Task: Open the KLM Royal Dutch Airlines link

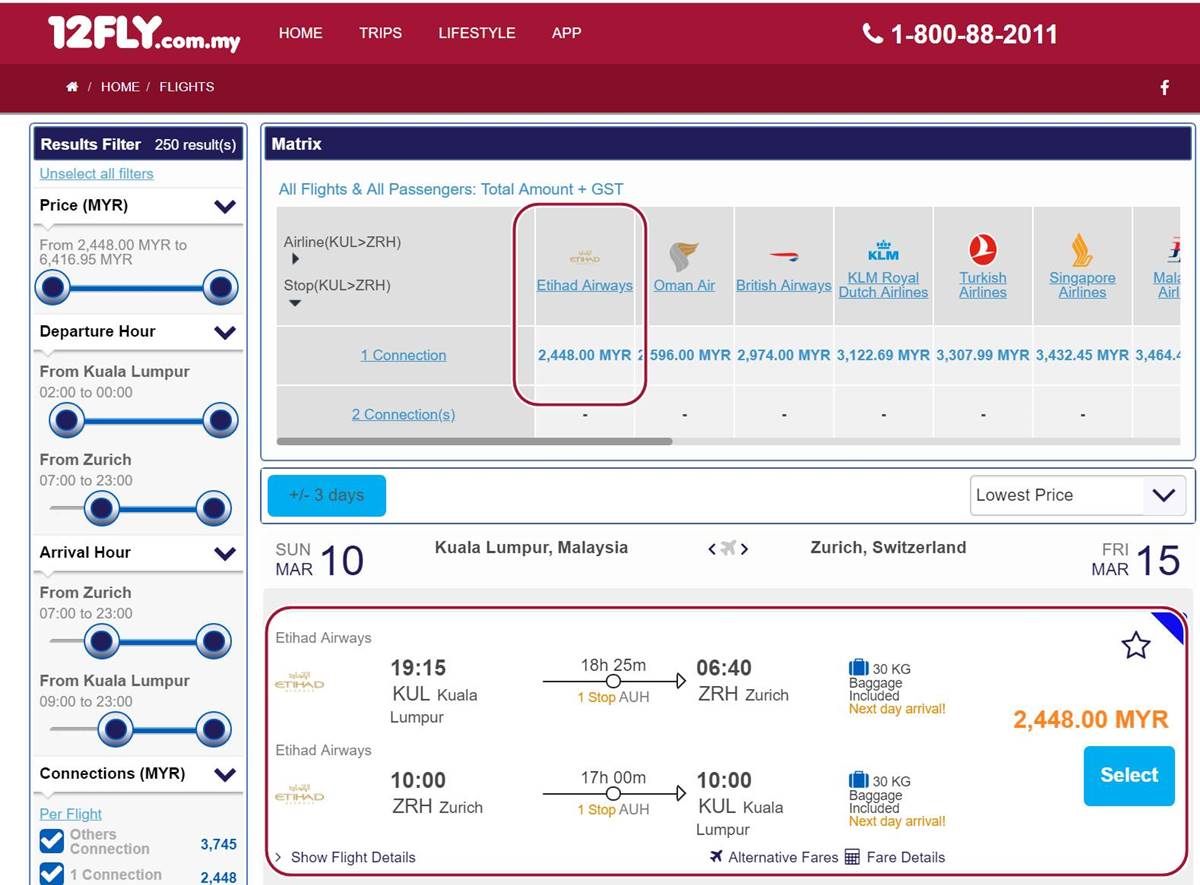Action: 883,285
